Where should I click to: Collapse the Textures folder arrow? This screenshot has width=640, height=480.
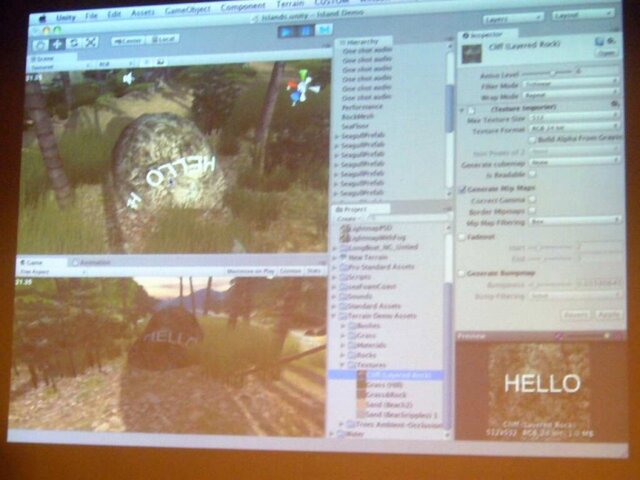tap(343, 365)
